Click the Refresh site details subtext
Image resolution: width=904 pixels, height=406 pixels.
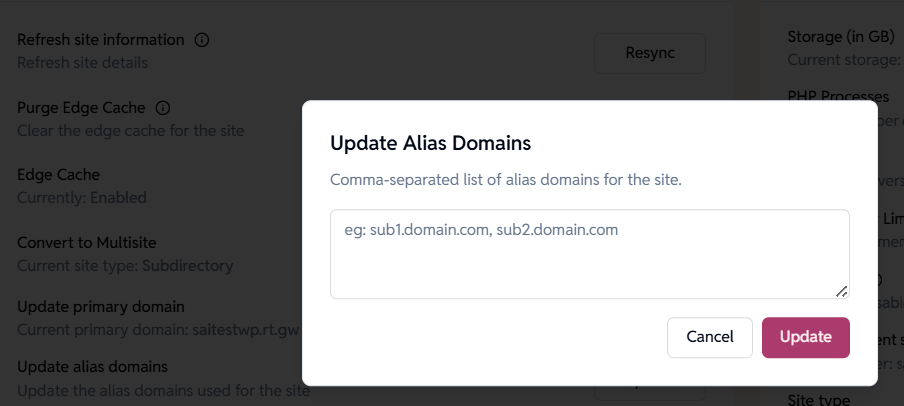[x=83, y=62]
